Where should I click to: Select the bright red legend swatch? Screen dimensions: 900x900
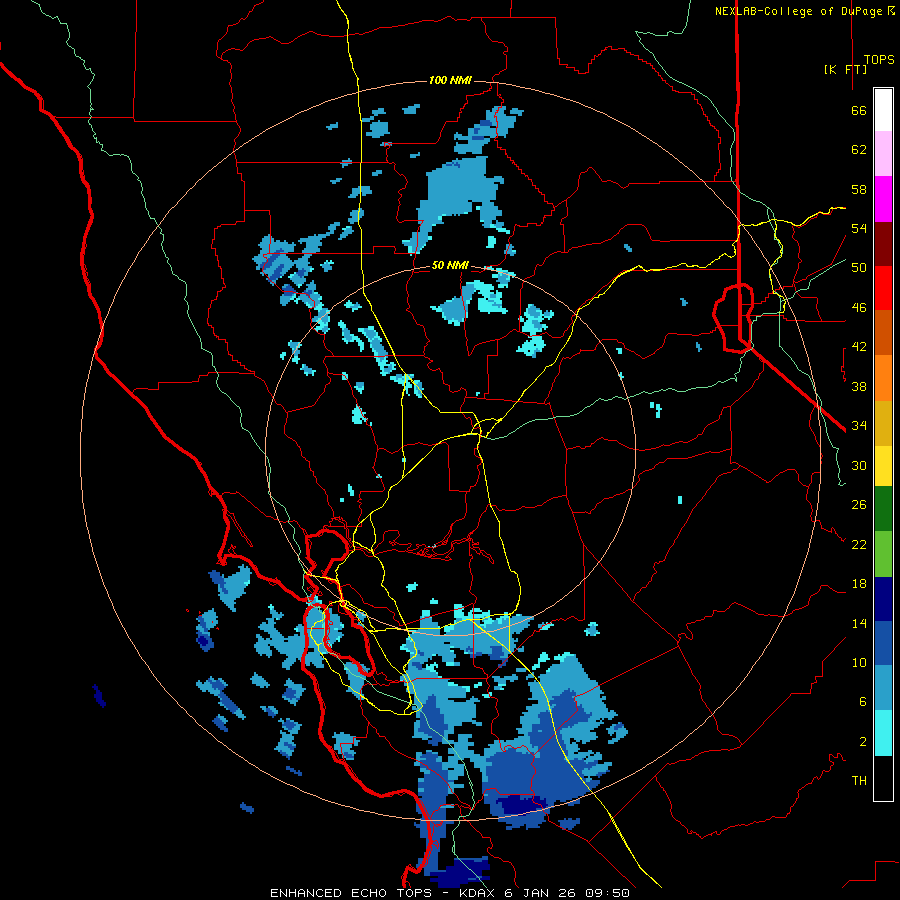883,289
